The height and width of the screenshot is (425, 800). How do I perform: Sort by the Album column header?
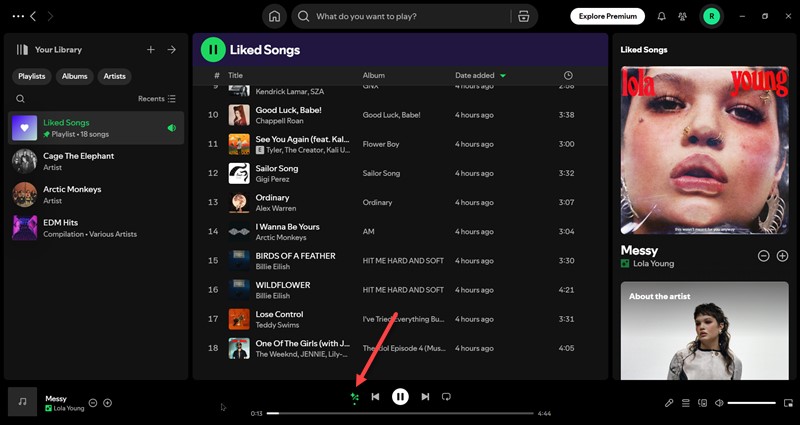[373, 76]
